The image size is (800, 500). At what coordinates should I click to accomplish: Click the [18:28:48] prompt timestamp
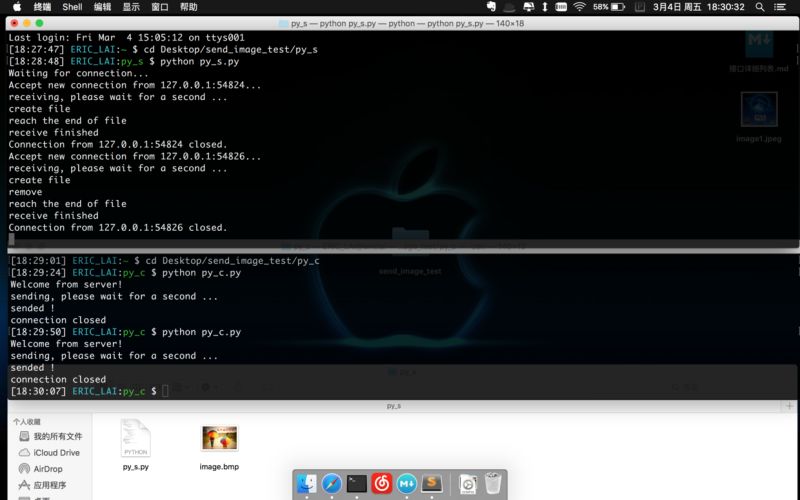pos(36,61)
